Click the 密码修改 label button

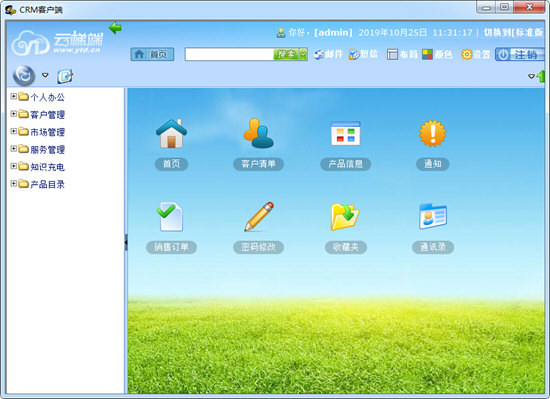point(259,247)
